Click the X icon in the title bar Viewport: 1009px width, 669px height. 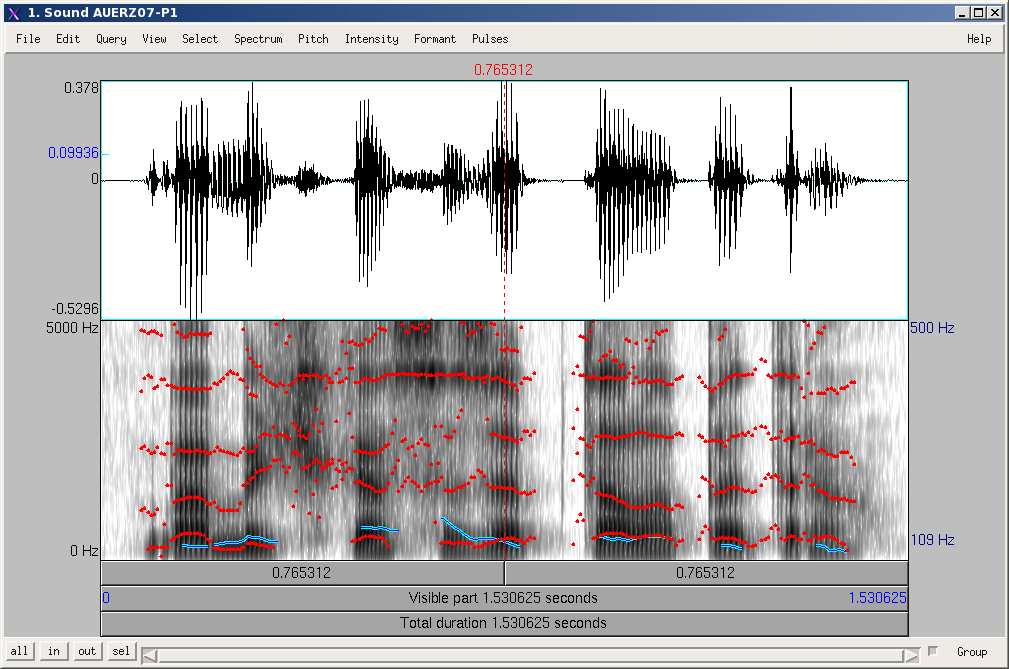(14, 13)
